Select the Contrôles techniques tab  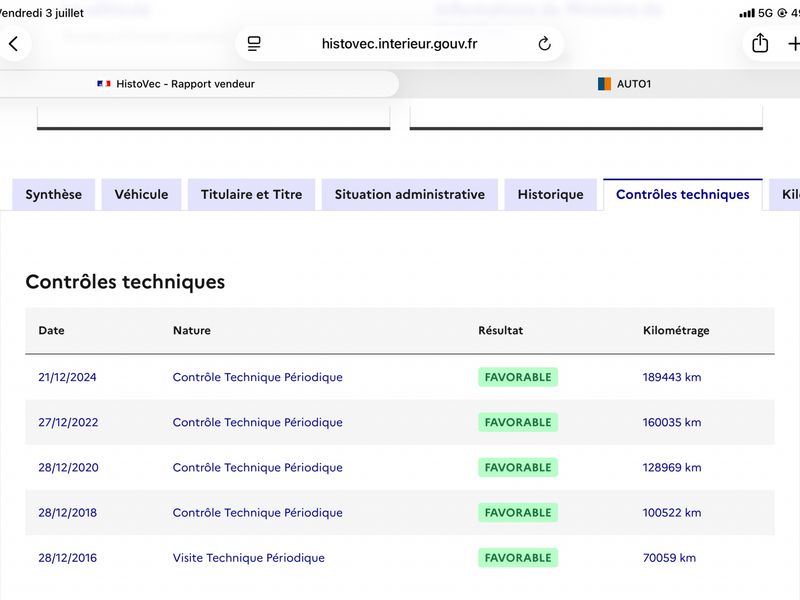coord(683,194)
